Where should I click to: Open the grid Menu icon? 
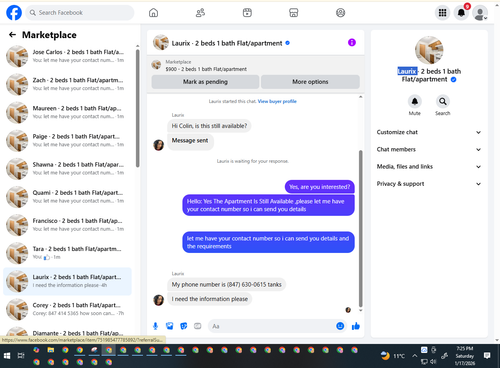(442, 13)
